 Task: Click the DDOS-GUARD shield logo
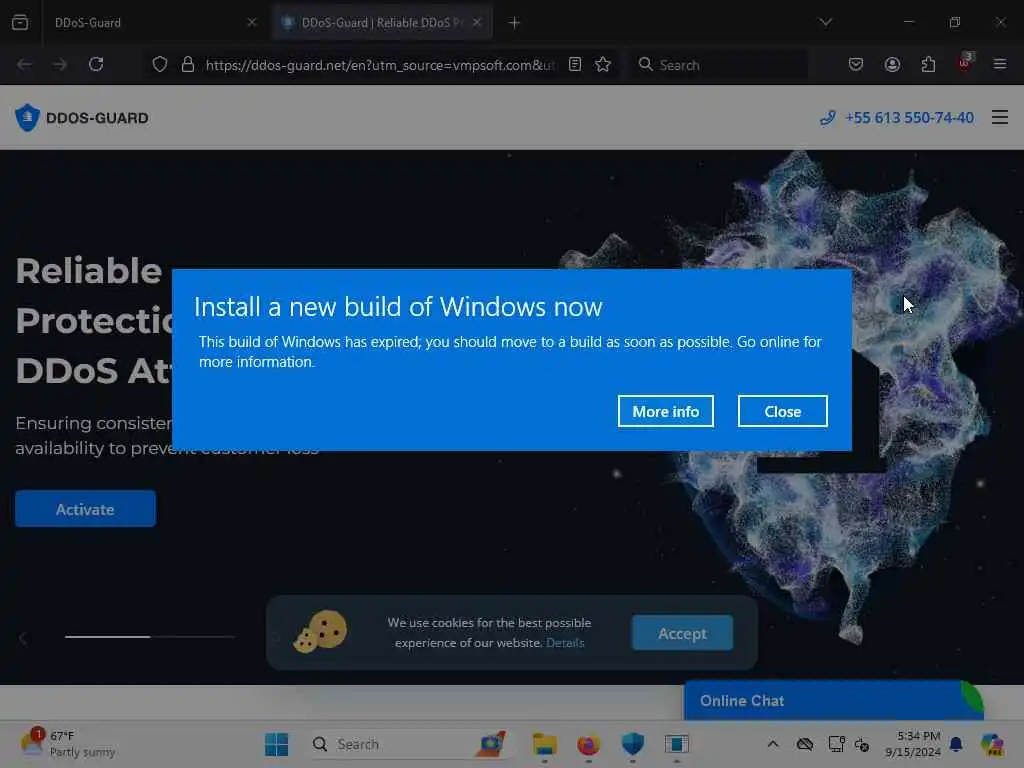82,118
